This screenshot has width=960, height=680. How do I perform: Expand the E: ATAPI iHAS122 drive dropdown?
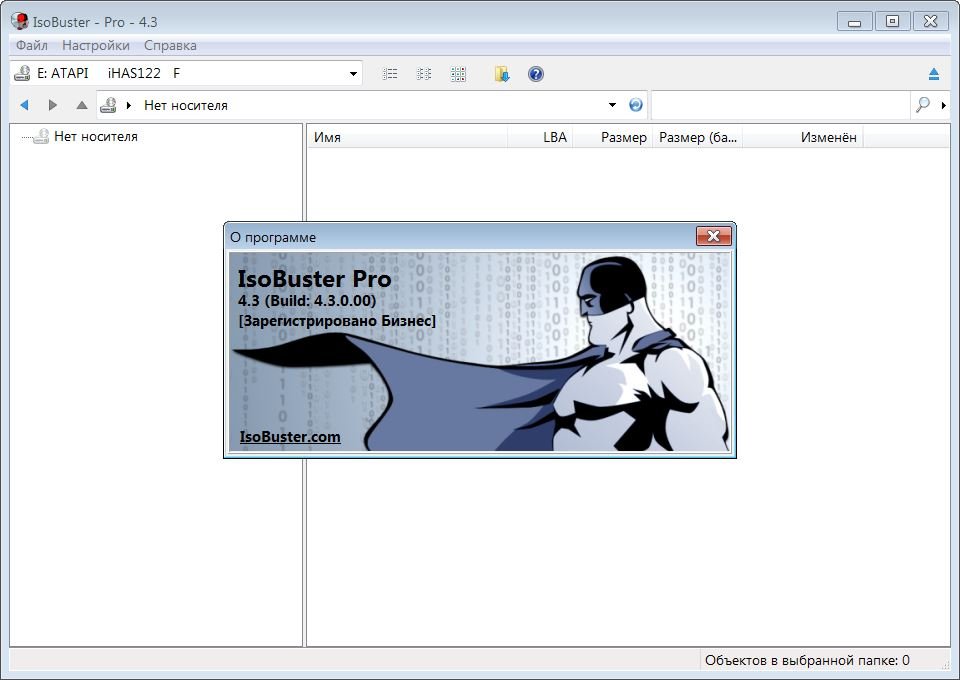353,74
